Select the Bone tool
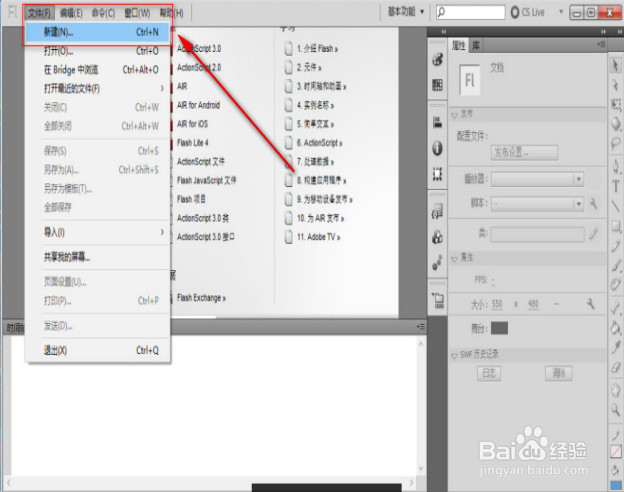Screen dimensions: 624x492 616,307
